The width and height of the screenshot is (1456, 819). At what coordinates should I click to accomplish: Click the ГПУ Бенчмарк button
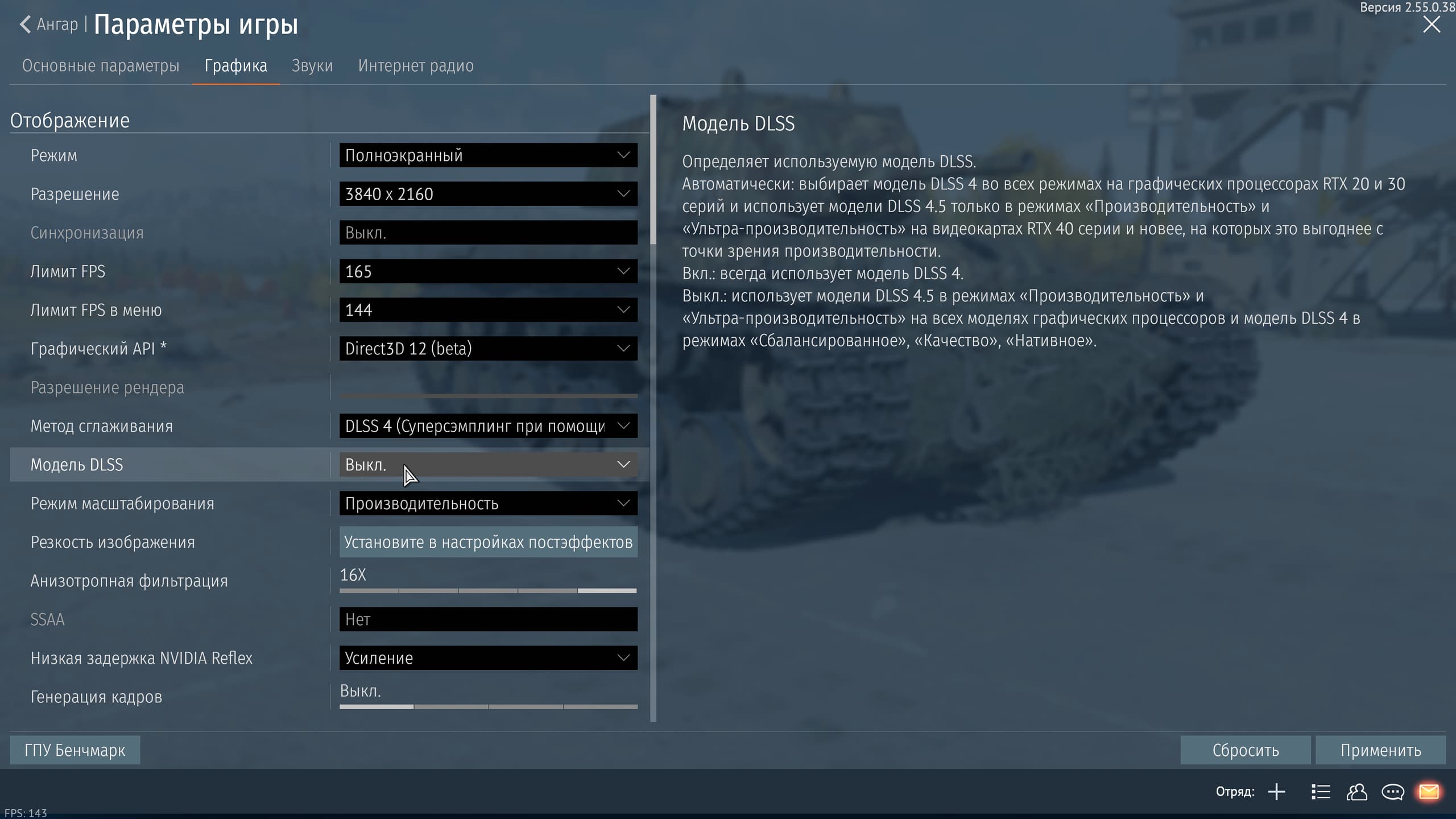pyautogui.click(x=75, y=750)
